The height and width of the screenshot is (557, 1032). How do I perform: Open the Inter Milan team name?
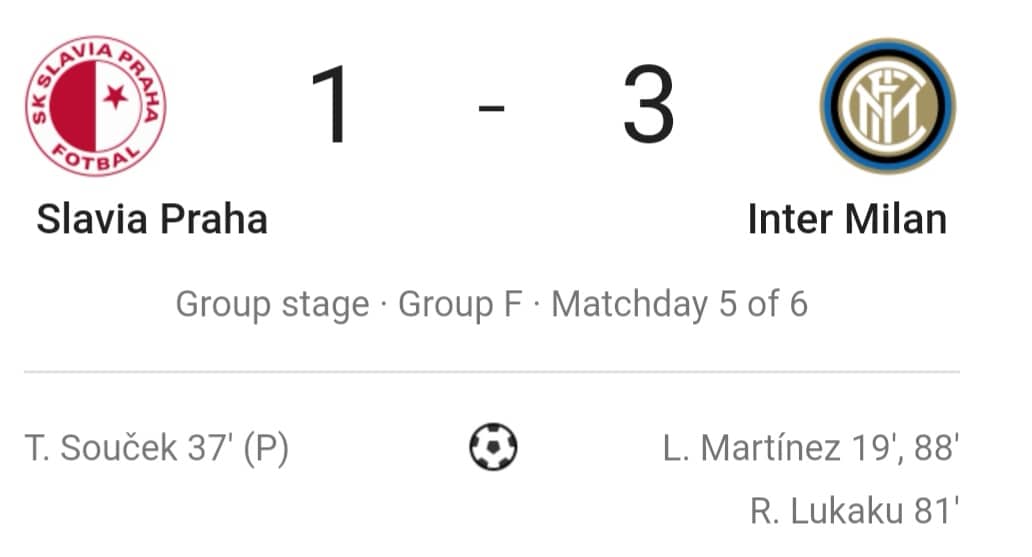847,219
